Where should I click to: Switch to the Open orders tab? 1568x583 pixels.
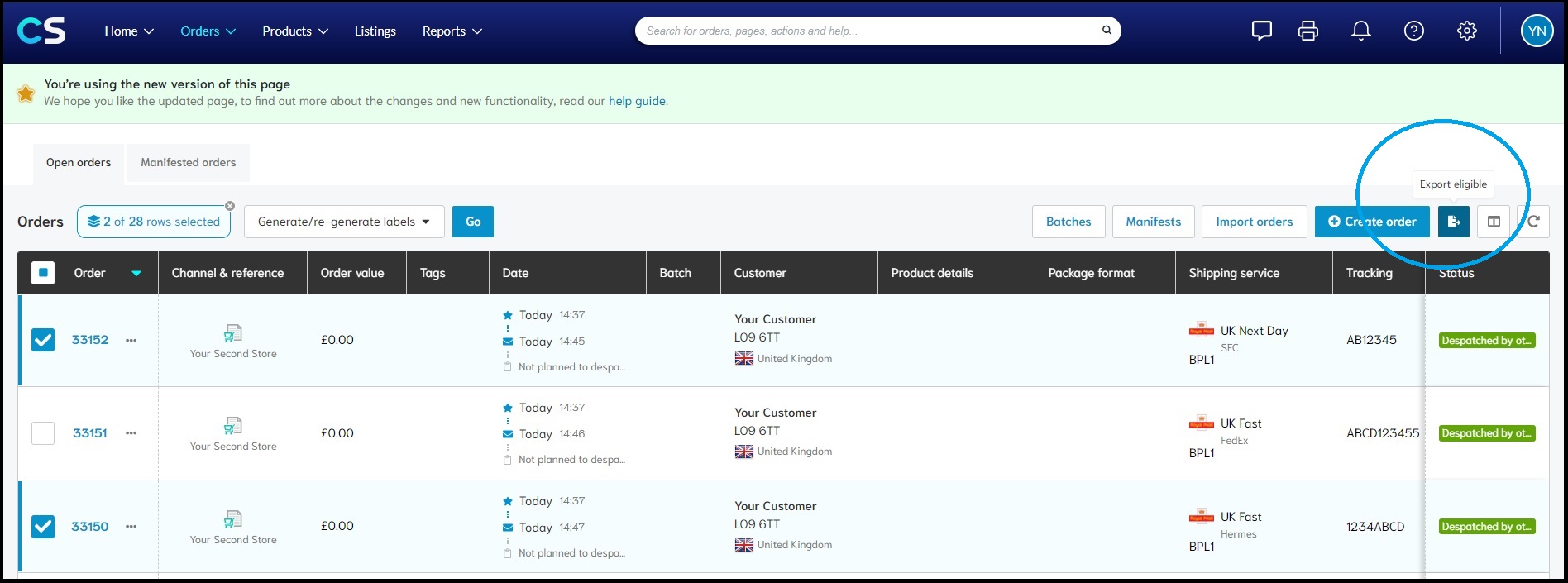(x=79, y=163)
